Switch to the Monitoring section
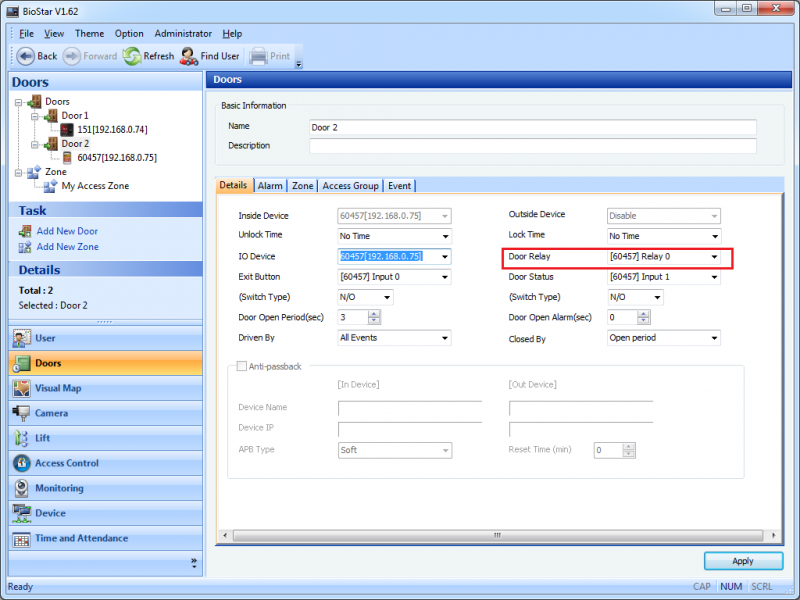 [x=59, y=488]
